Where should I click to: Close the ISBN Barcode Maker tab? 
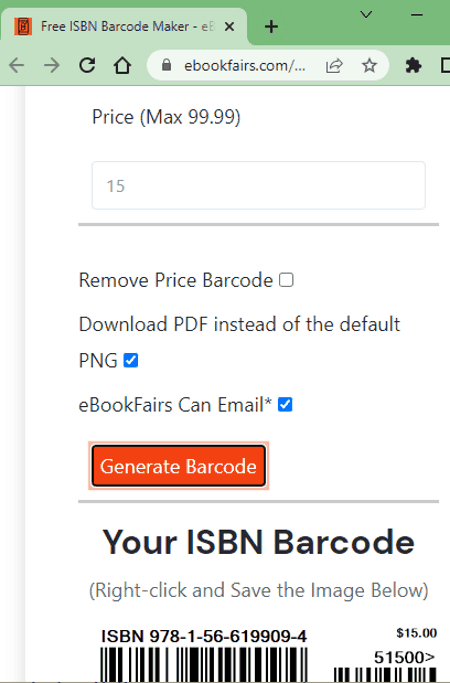pos(229,27)
